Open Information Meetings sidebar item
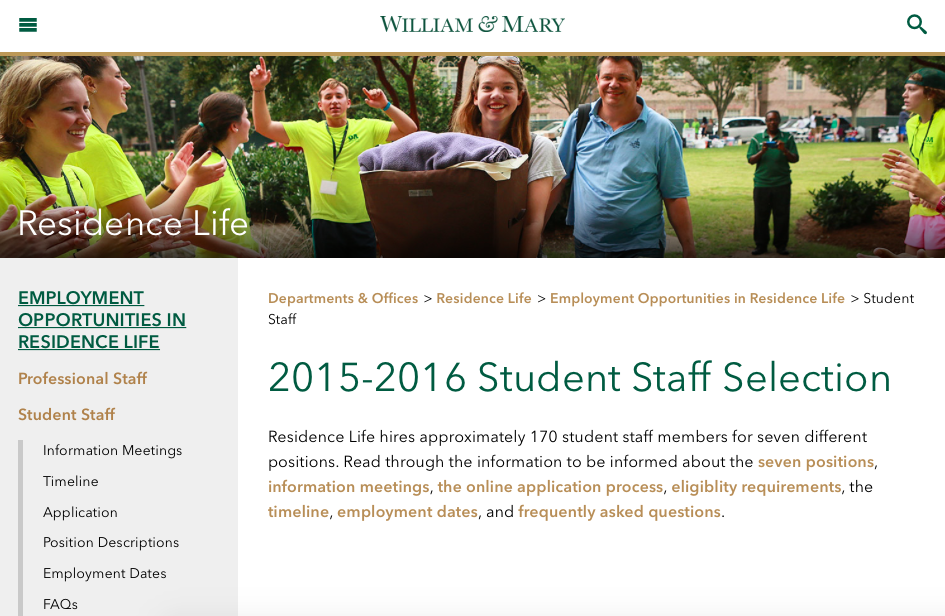This screenshot has height=616, width=945. coord(112,450)
